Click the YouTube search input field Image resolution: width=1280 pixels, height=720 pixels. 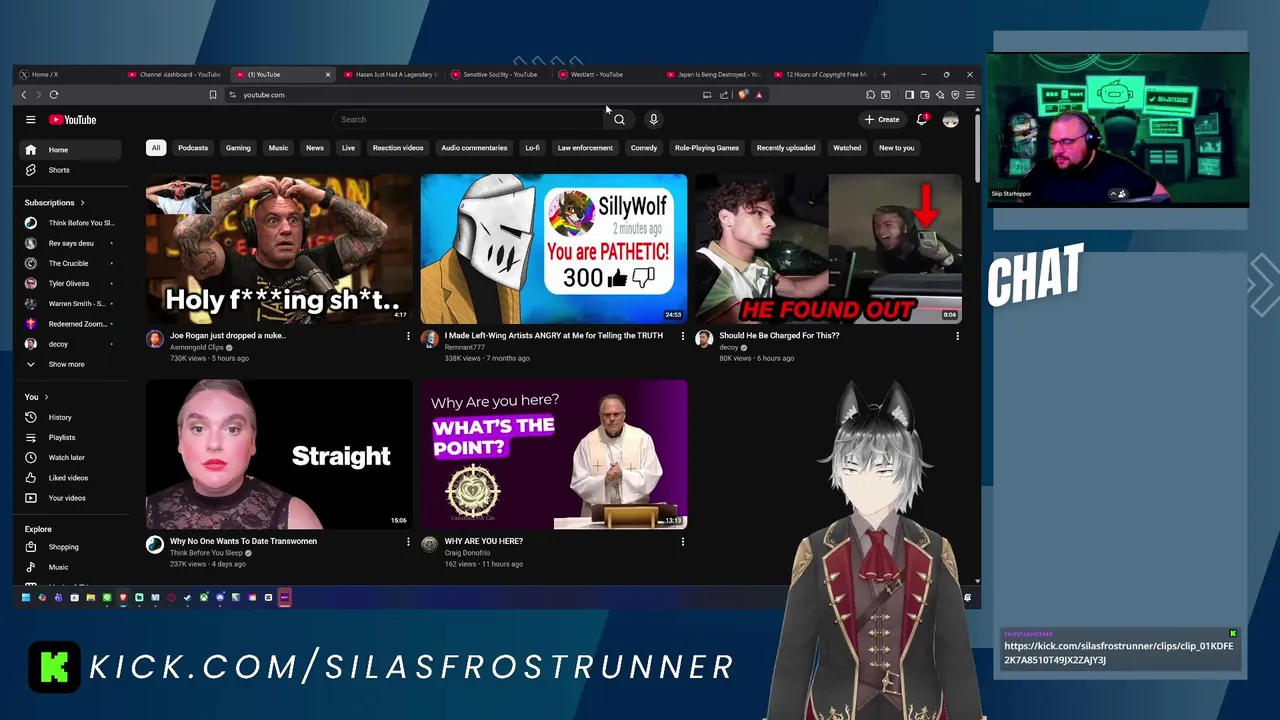coord(469,119)
